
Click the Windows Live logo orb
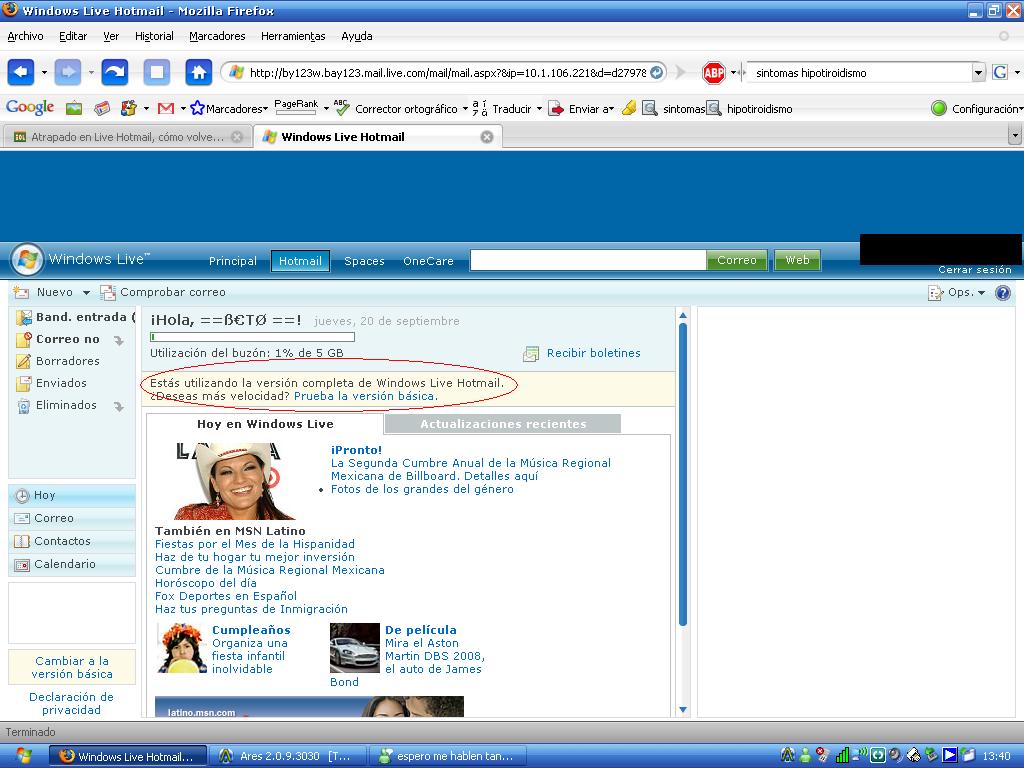point(27,259)
